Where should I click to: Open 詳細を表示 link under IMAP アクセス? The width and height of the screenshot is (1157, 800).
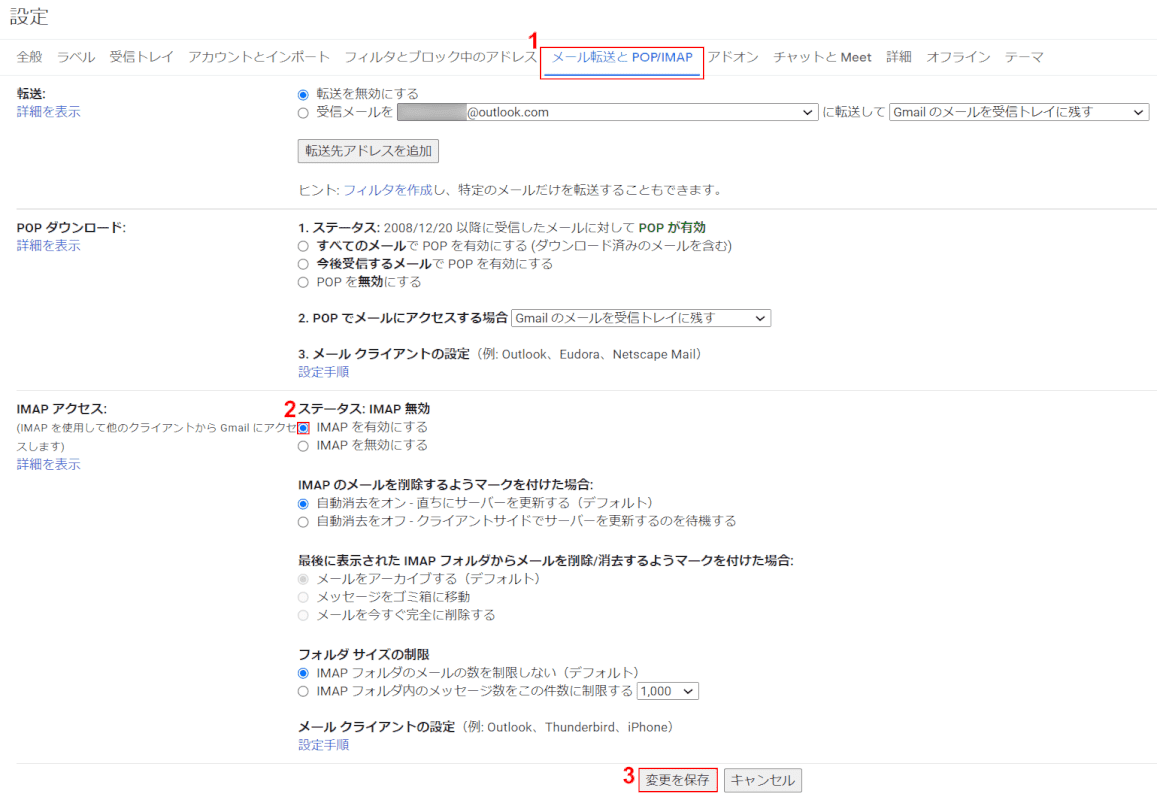coord(49,464)
